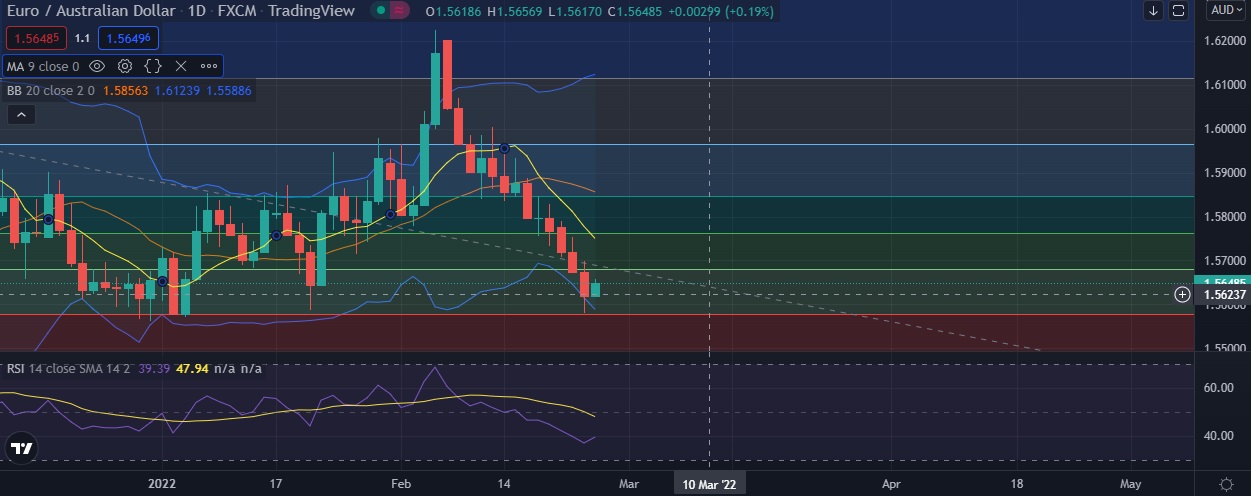Image resolution: width=1251 pixels, height=496 pixels.
Task: Click the down arrow button at top right
Action: [1153, 11]
